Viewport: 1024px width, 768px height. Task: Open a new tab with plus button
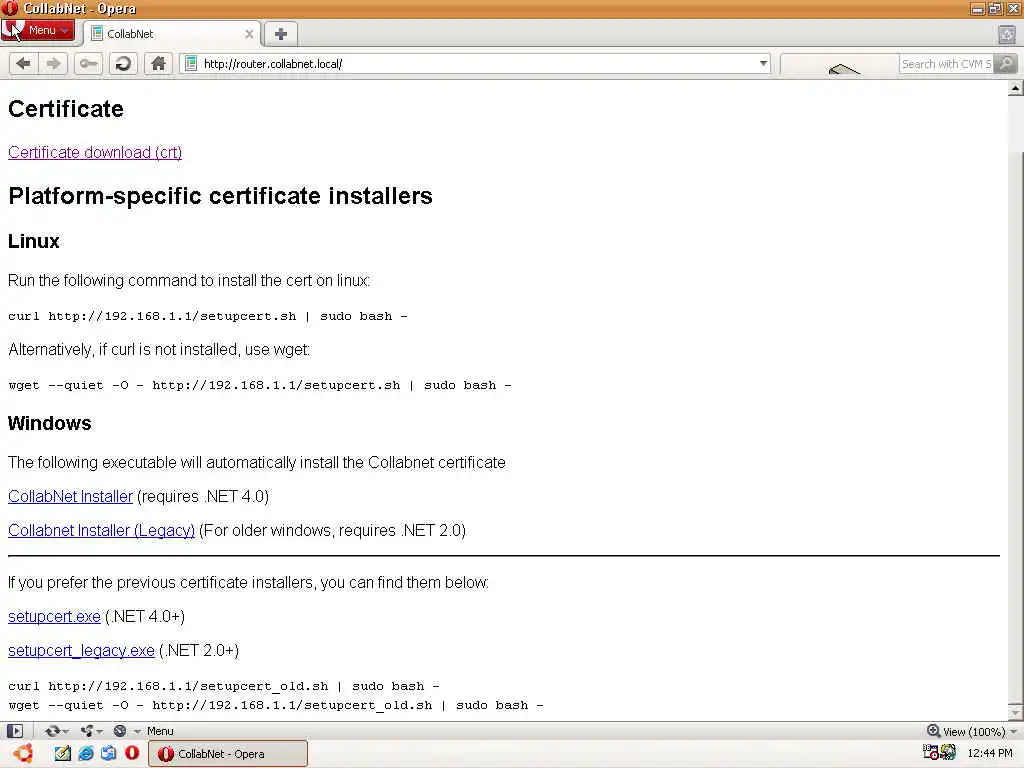[x=281, y=34]
